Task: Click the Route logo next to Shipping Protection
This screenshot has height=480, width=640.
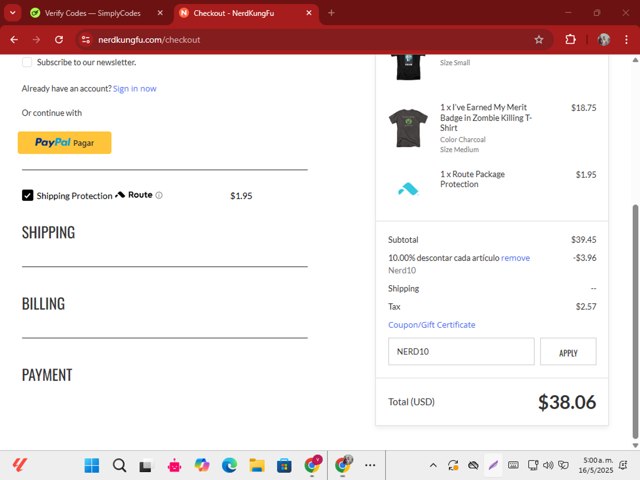Action: pos(134,195)
